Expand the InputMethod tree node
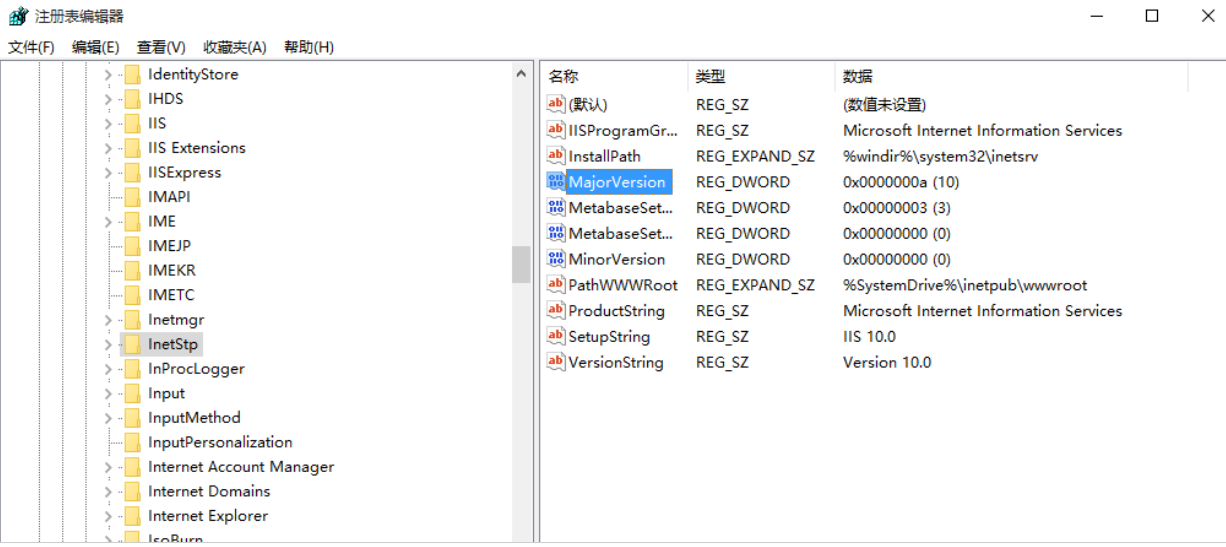This screenshot has height=547, width=1226. 108,418
